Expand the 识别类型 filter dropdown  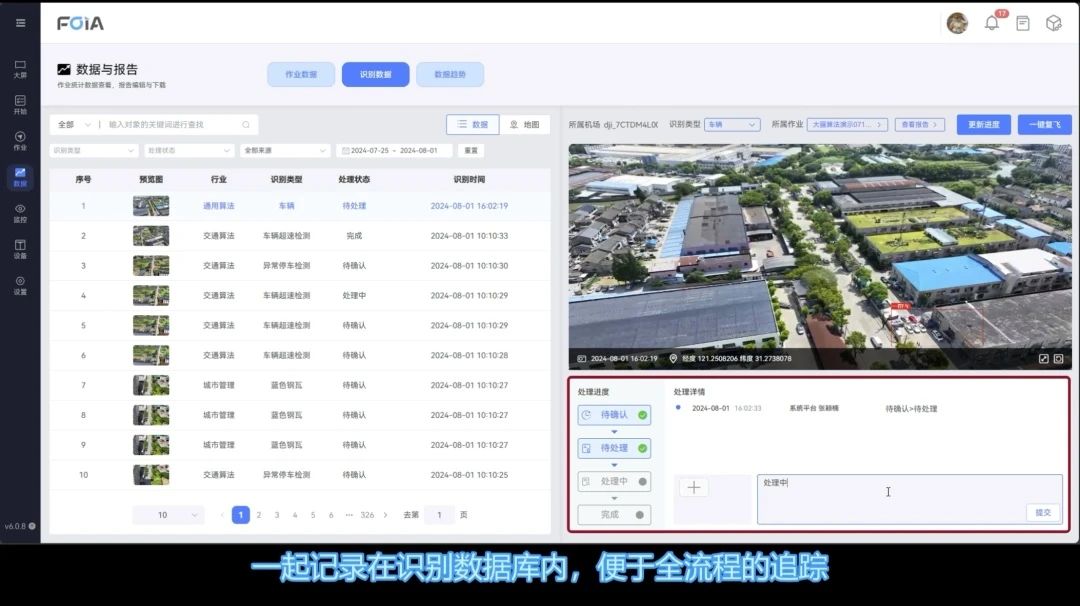point(93,151)
